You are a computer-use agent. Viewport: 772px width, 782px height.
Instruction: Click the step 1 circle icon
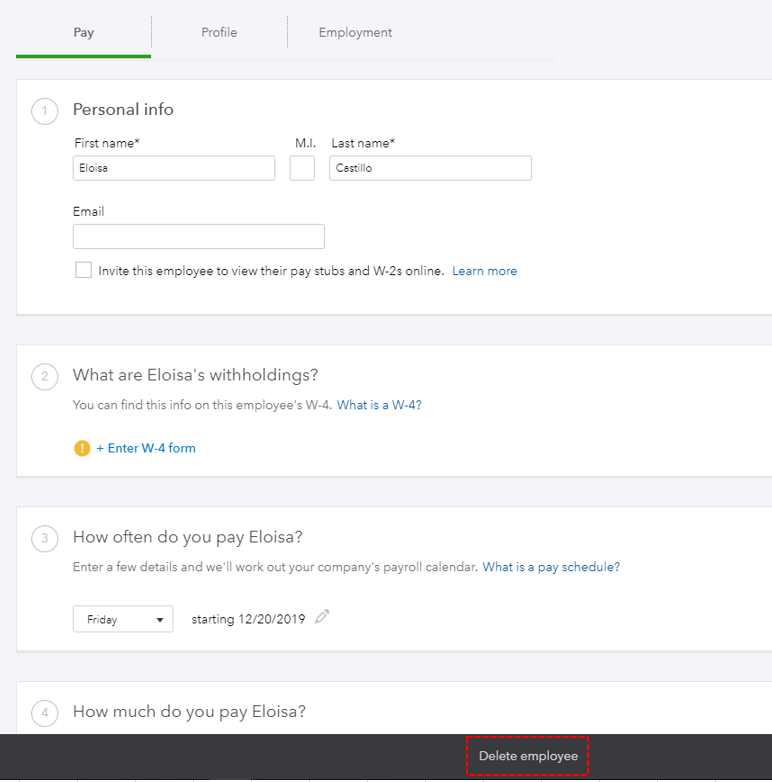click(45, 110)
